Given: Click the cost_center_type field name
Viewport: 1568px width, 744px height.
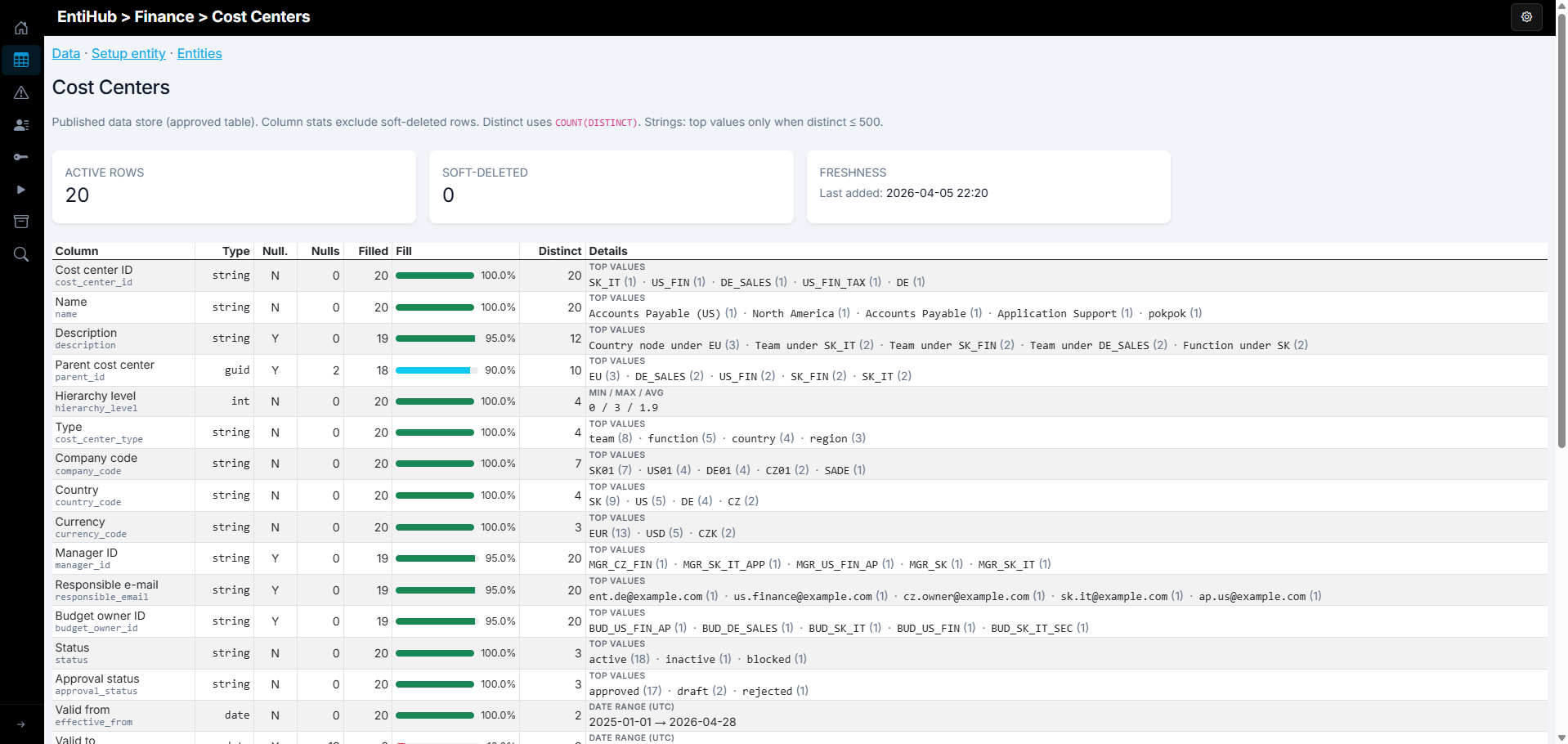Looking at the screenshot, I should (x=99, y=439).
